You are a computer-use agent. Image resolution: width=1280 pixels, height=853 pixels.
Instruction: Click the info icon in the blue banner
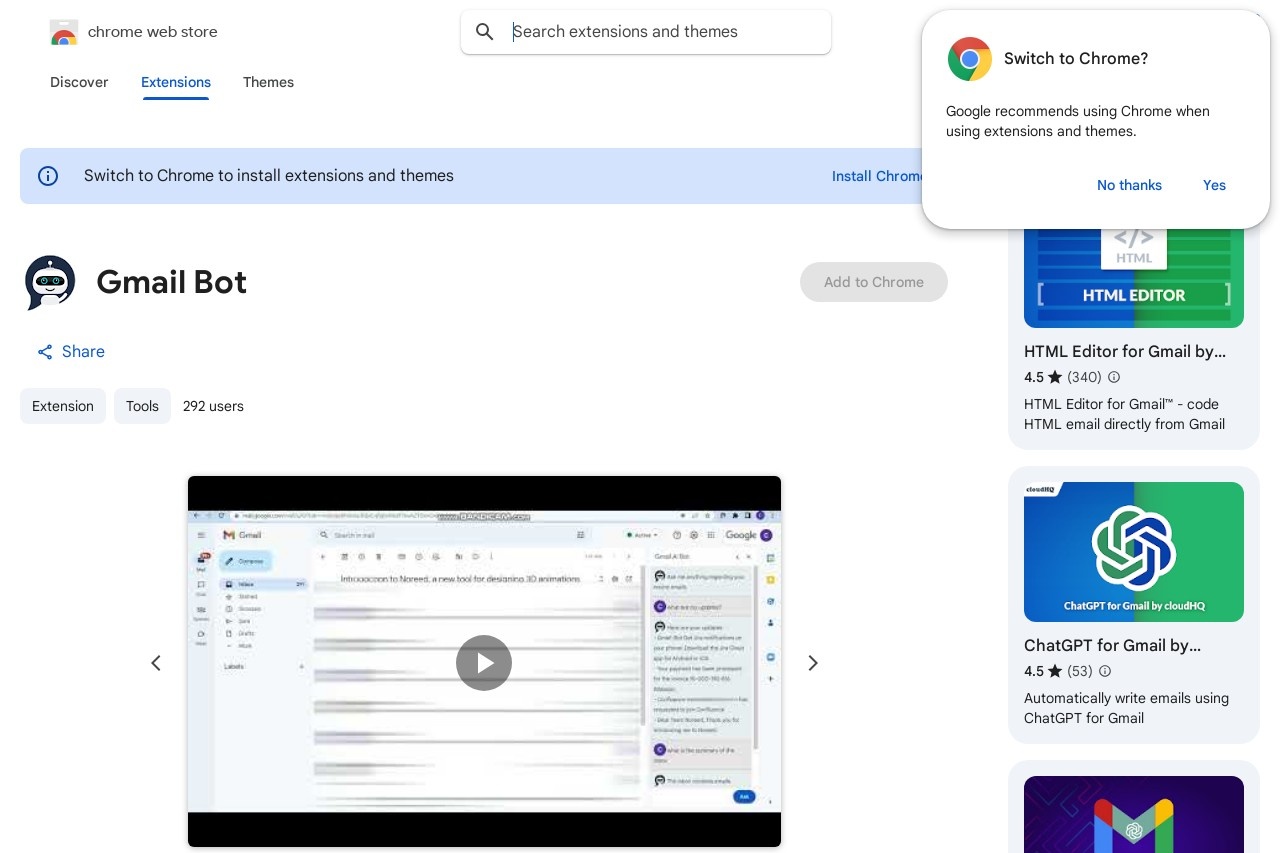pos(48,176)
